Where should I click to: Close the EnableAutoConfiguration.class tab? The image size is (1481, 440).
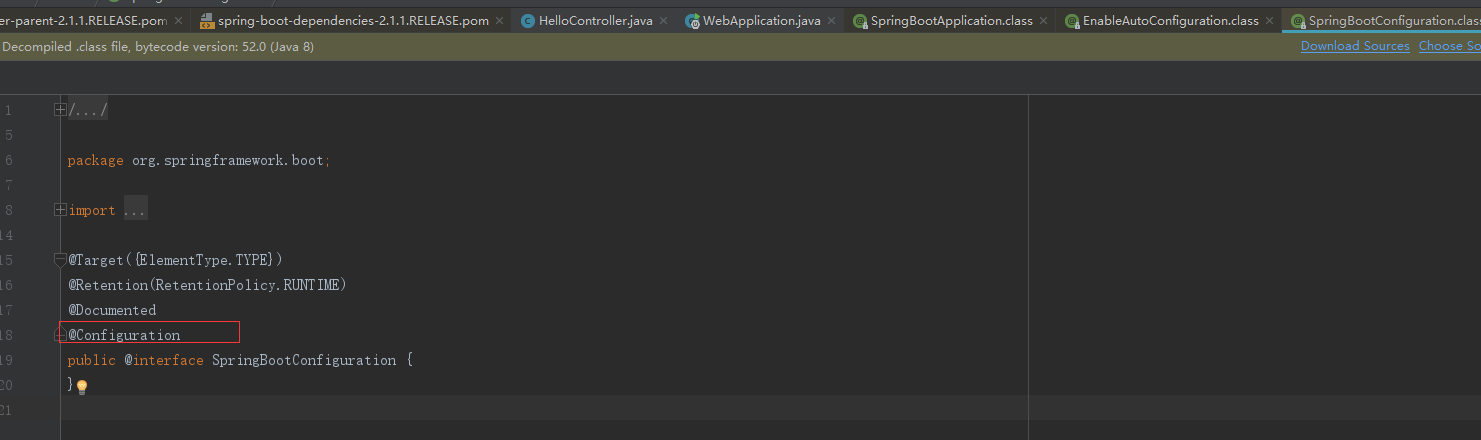(x=1270, y=21)
